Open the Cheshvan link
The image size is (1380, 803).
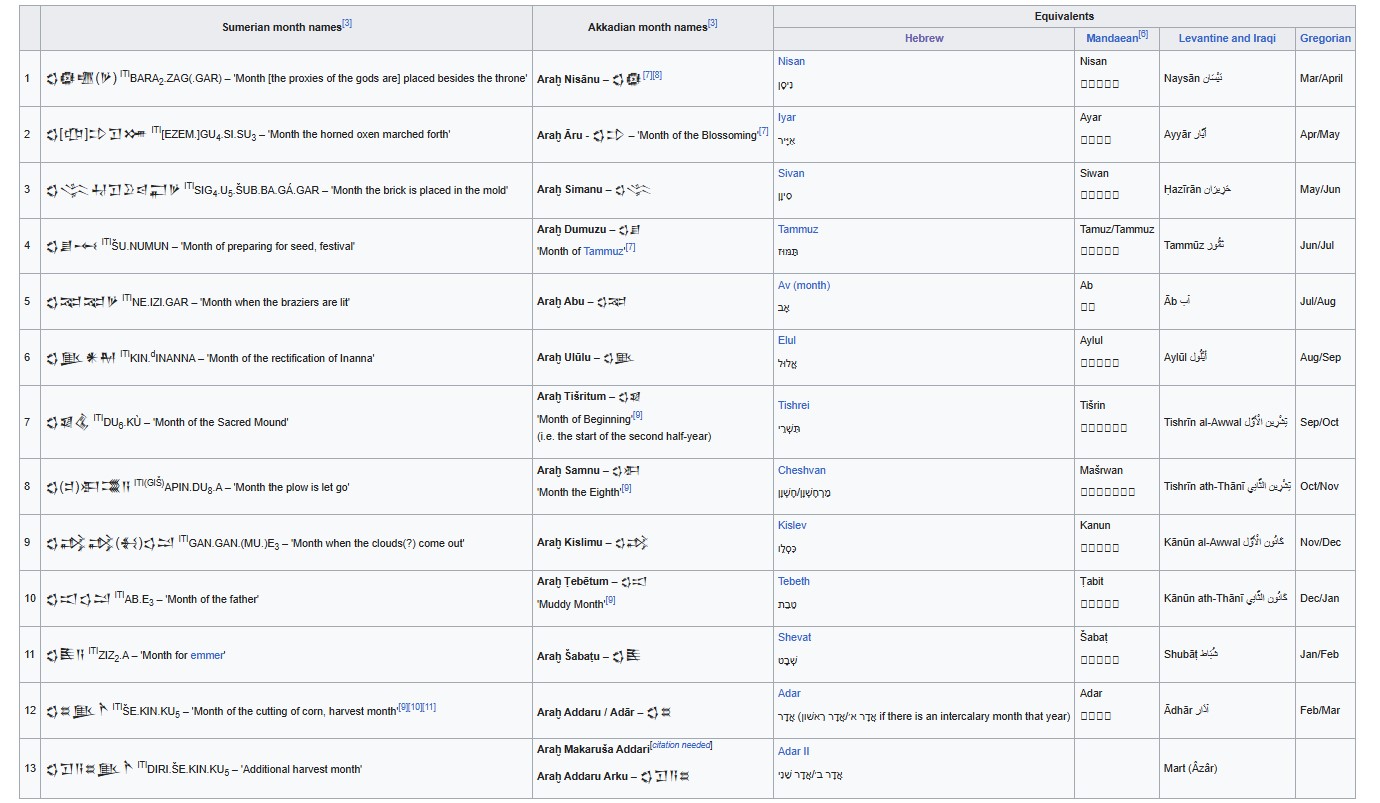pos(802,470)
